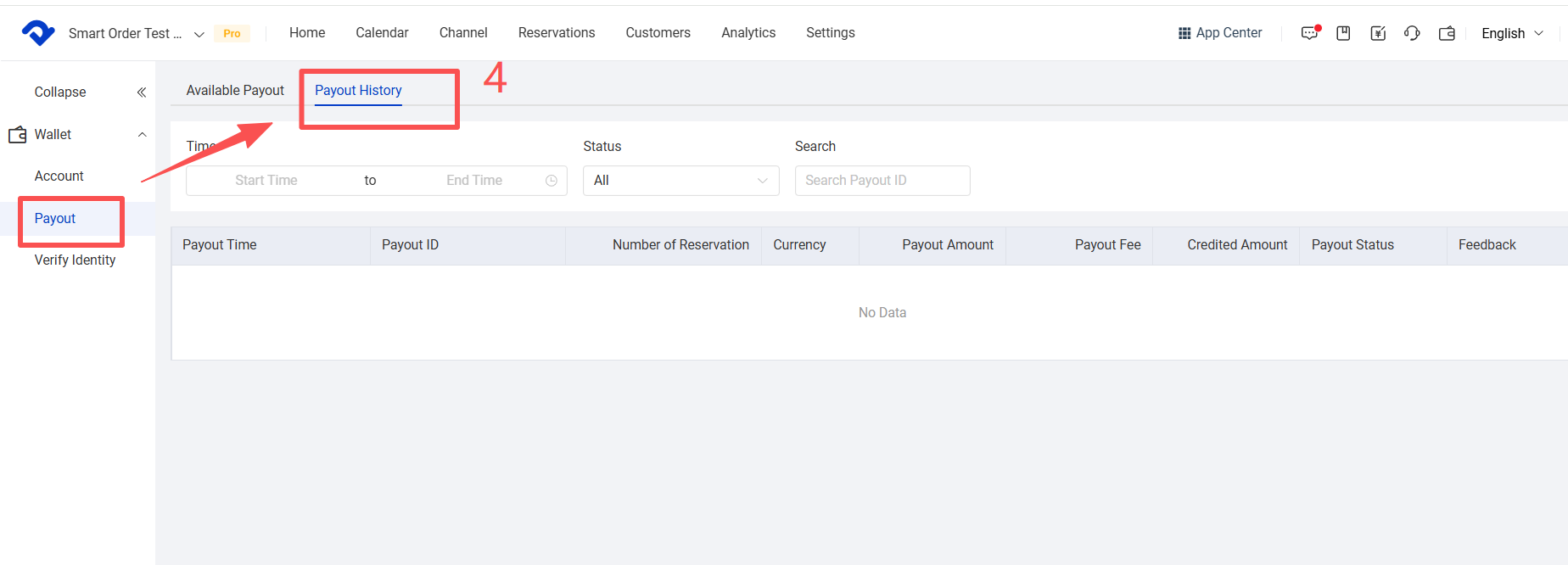The height and width of the screenshot is (565, 1568).
Task: Go to Verify Identity in sidebar
Action: [75, 260]
